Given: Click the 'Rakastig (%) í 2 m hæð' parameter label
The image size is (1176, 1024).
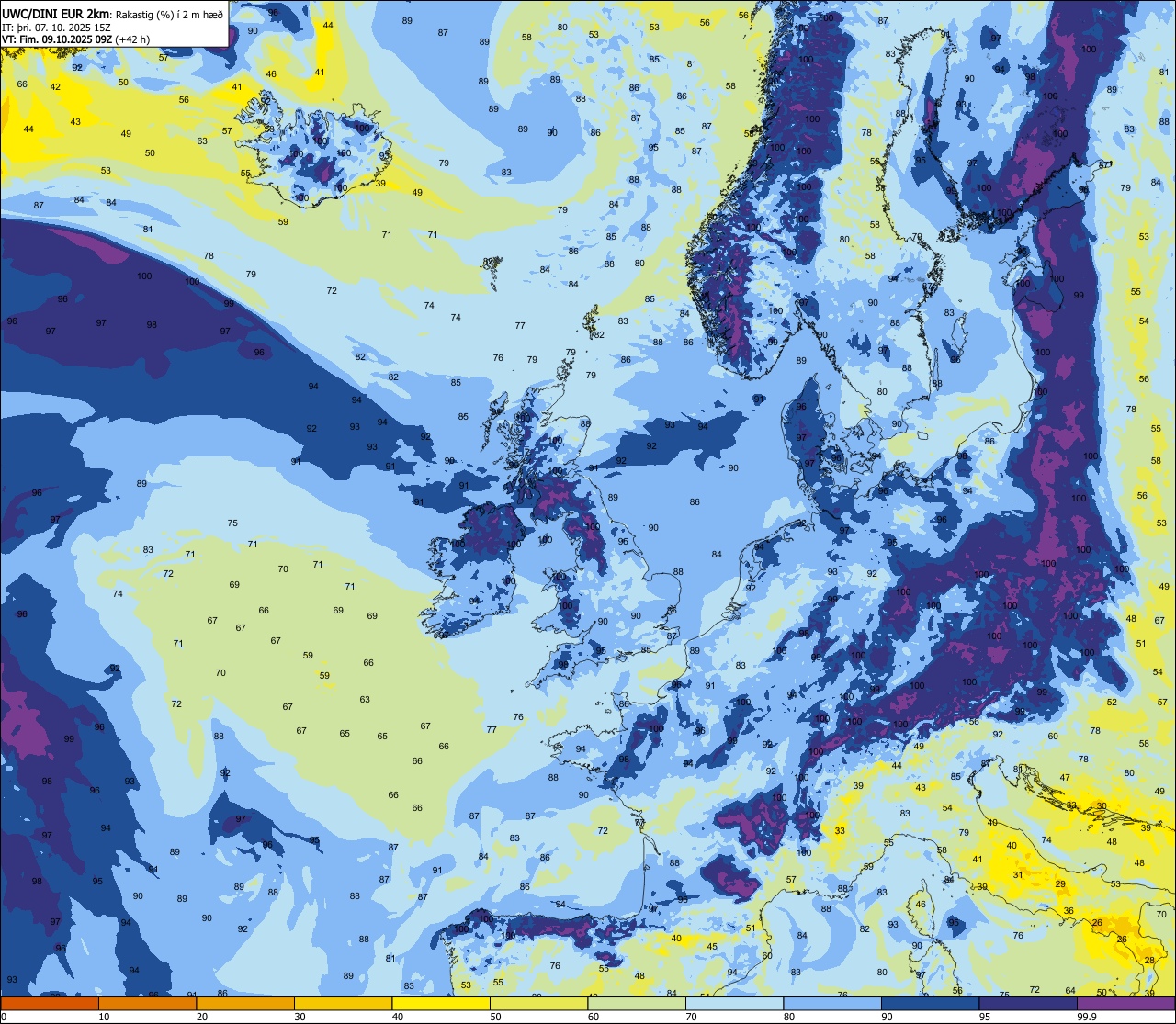Looking at the screenshot, I should 168,14.
